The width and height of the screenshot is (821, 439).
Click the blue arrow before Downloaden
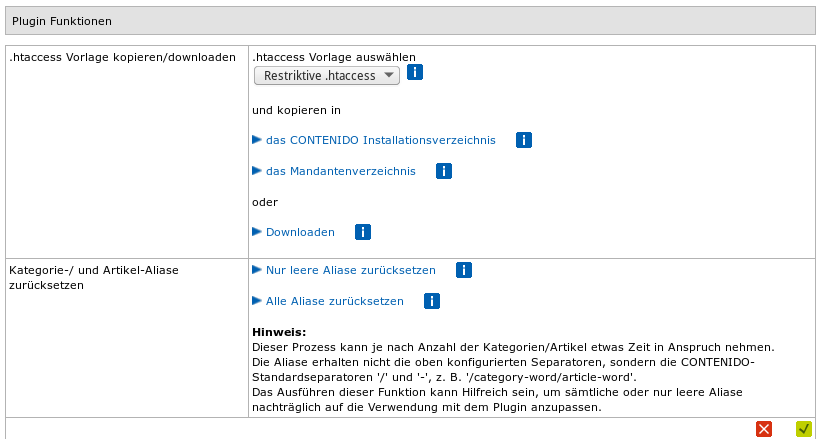tap(257, 232)
